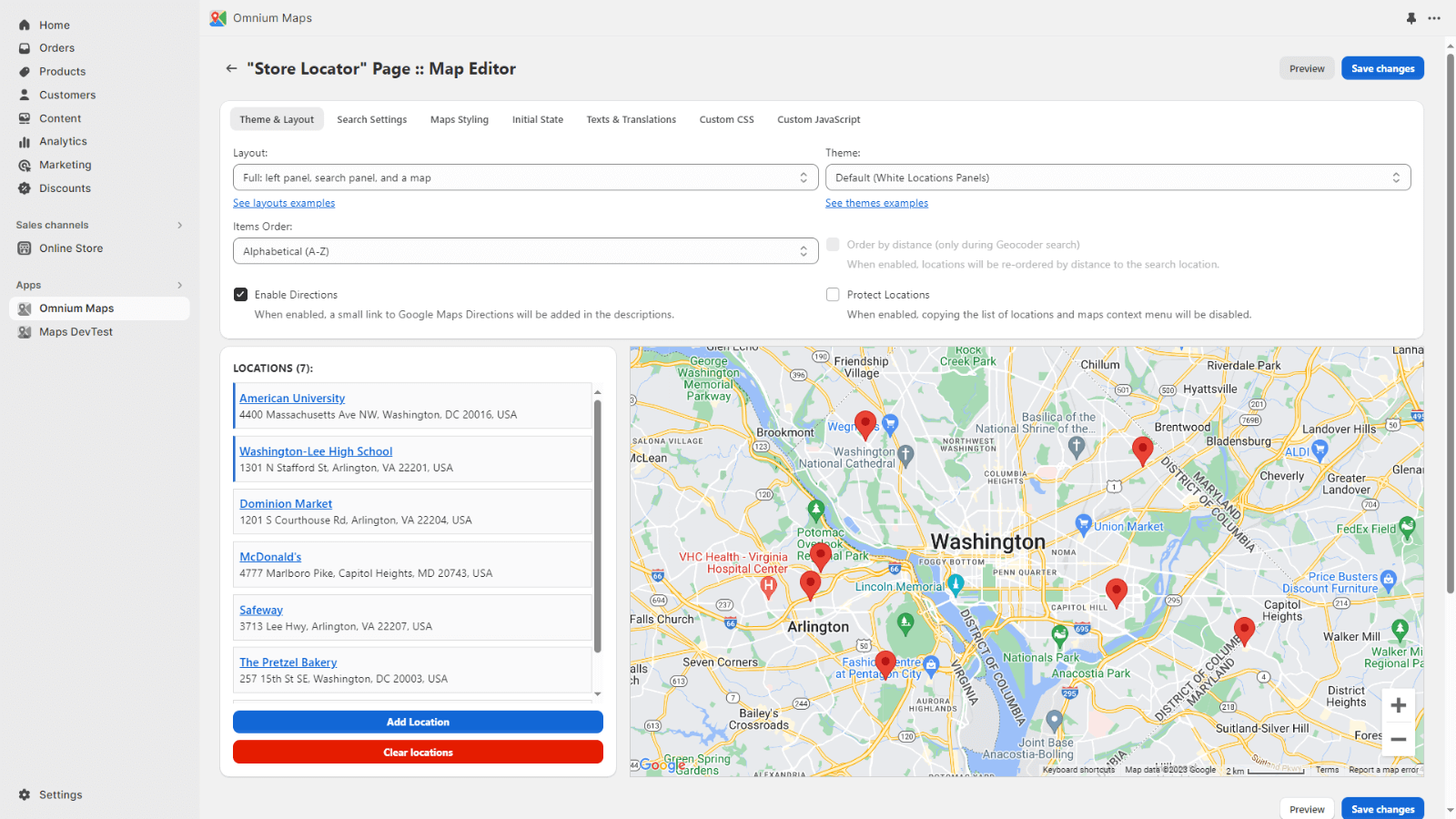Open the three-dot more options menu

1434,18
